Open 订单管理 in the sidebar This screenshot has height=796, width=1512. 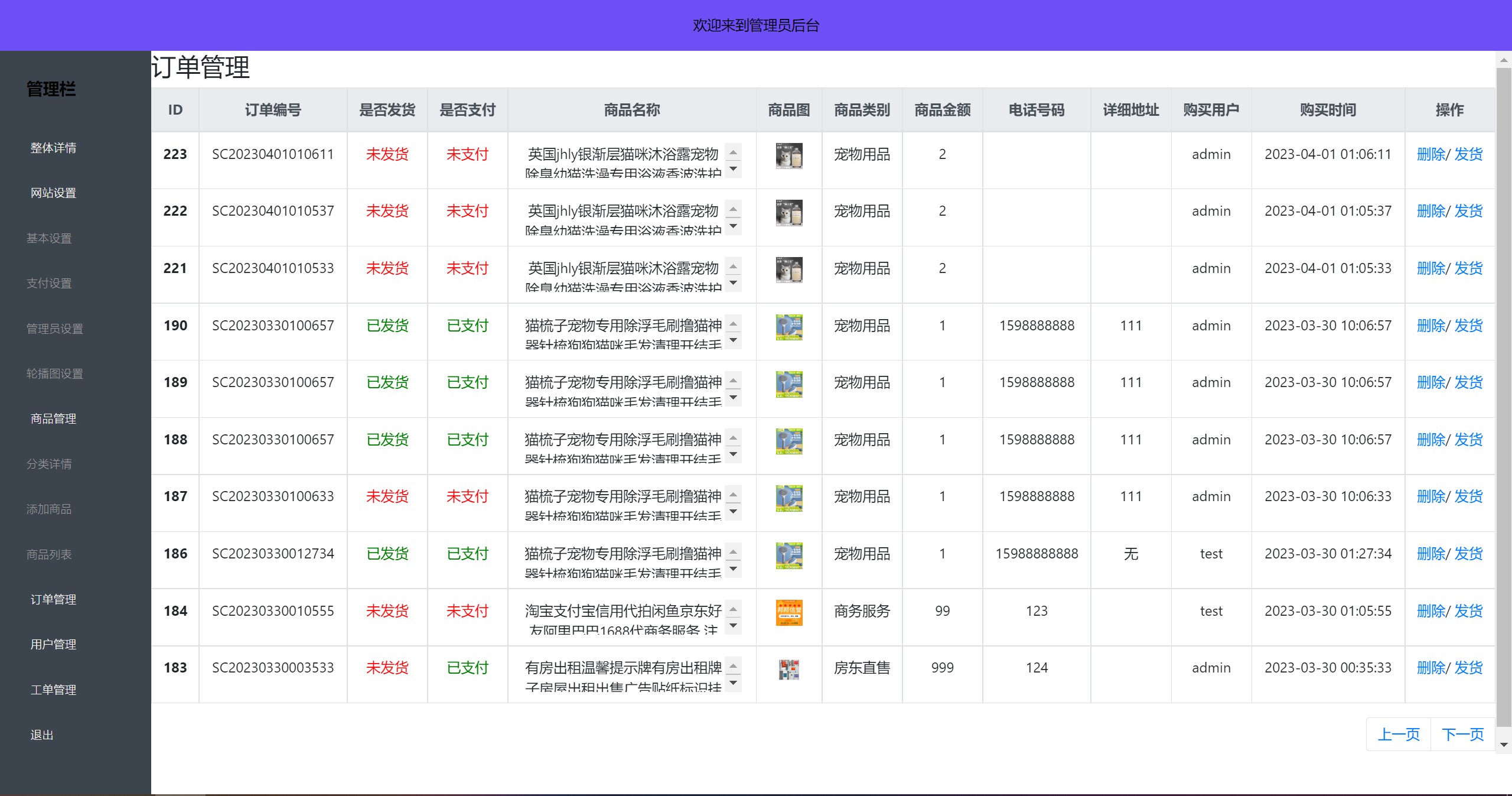53,599
